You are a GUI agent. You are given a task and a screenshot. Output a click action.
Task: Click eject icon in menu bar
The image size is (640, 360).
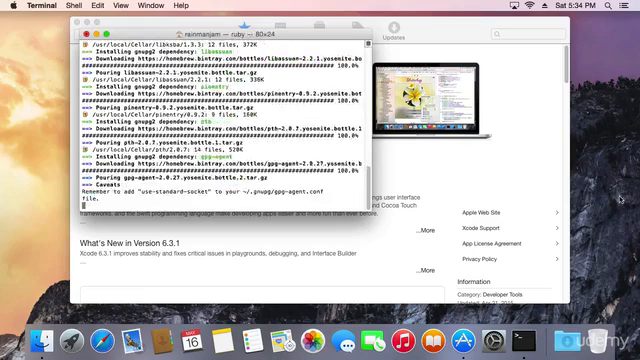[544, 6]
